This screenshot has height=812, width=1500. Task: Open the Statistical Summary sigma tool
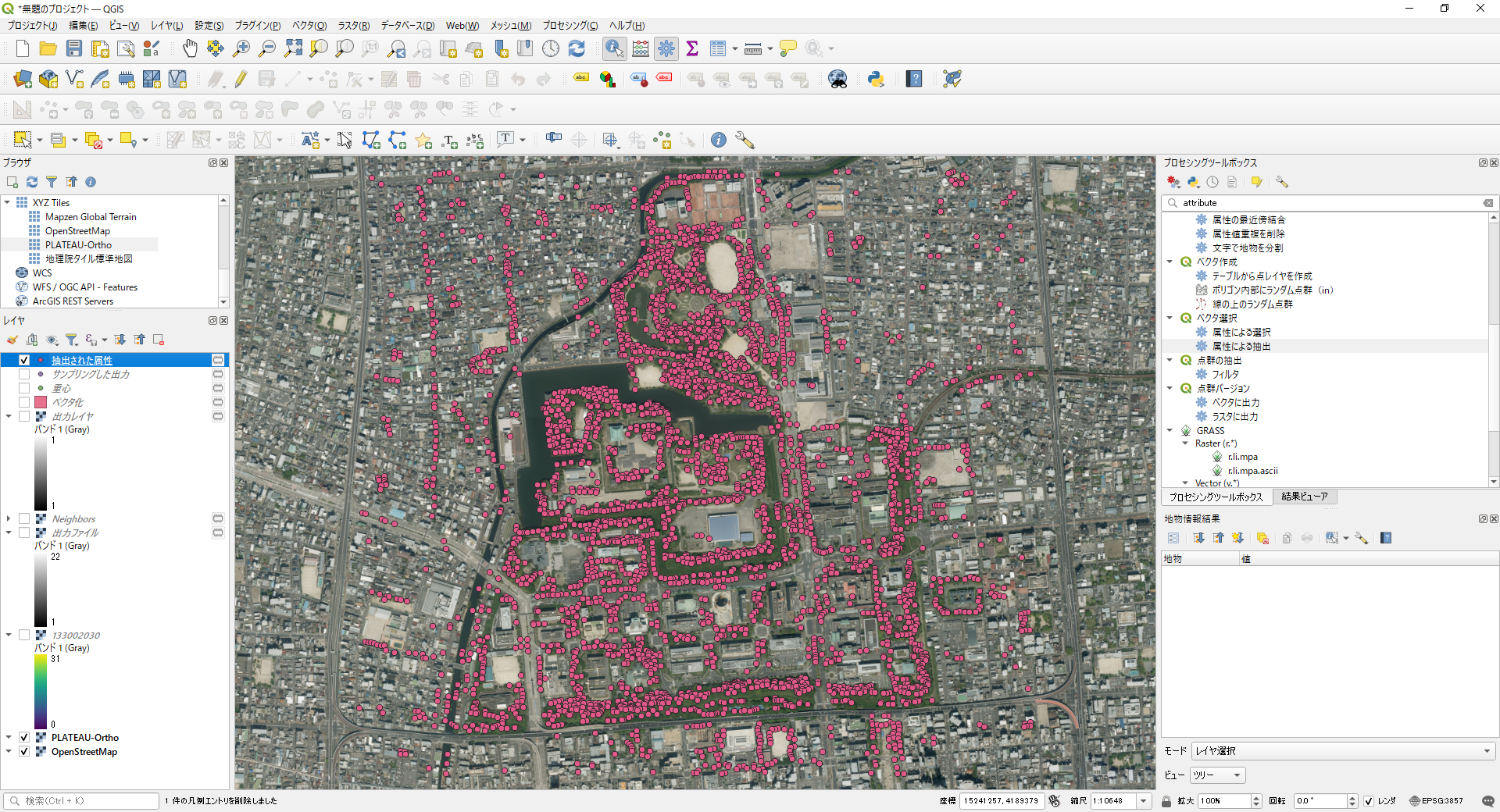point(692,48)
